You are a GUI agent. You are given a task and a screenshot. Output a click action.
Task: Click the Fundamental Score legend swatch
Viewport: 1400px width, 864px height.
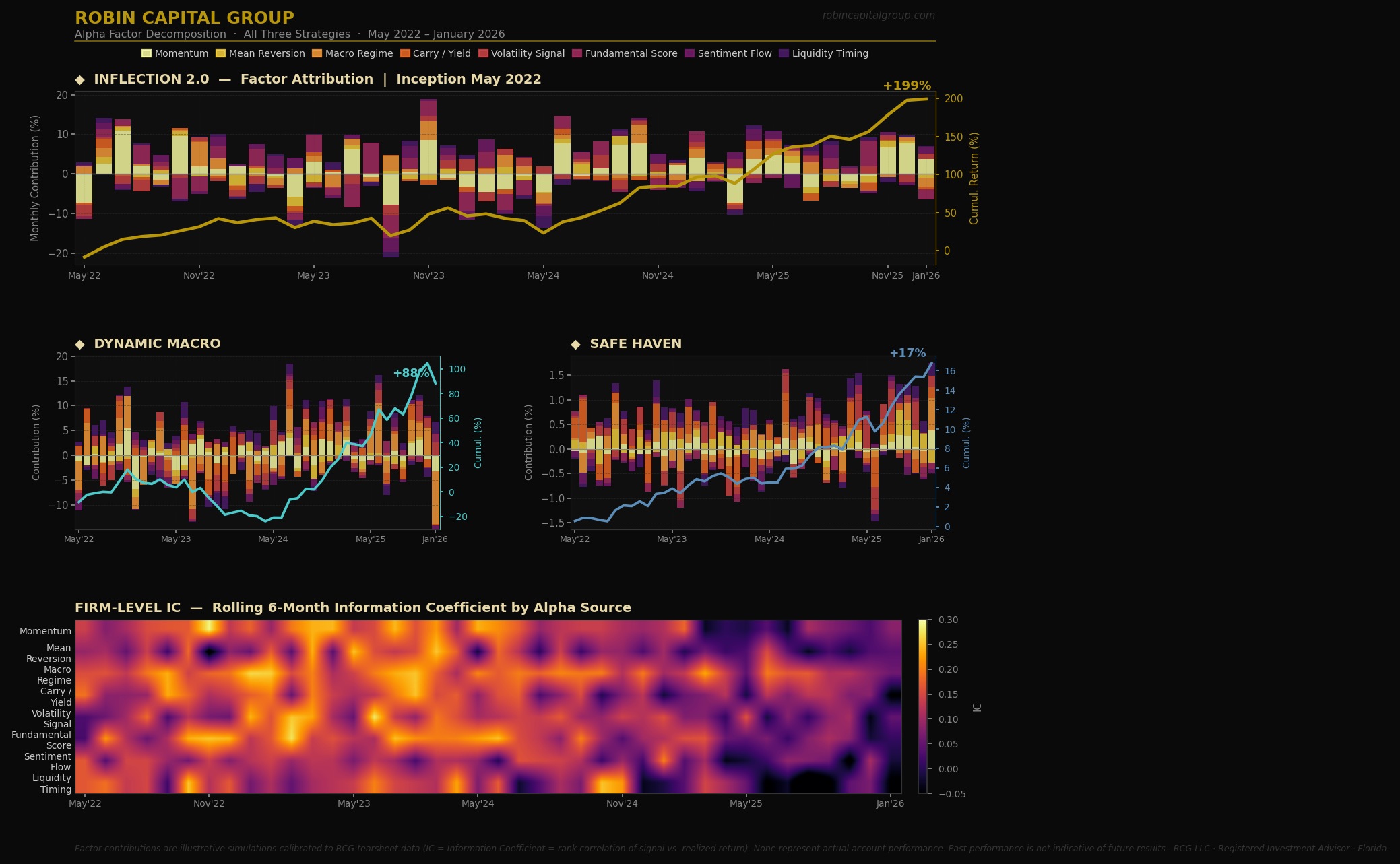click(x=577, y=53)
